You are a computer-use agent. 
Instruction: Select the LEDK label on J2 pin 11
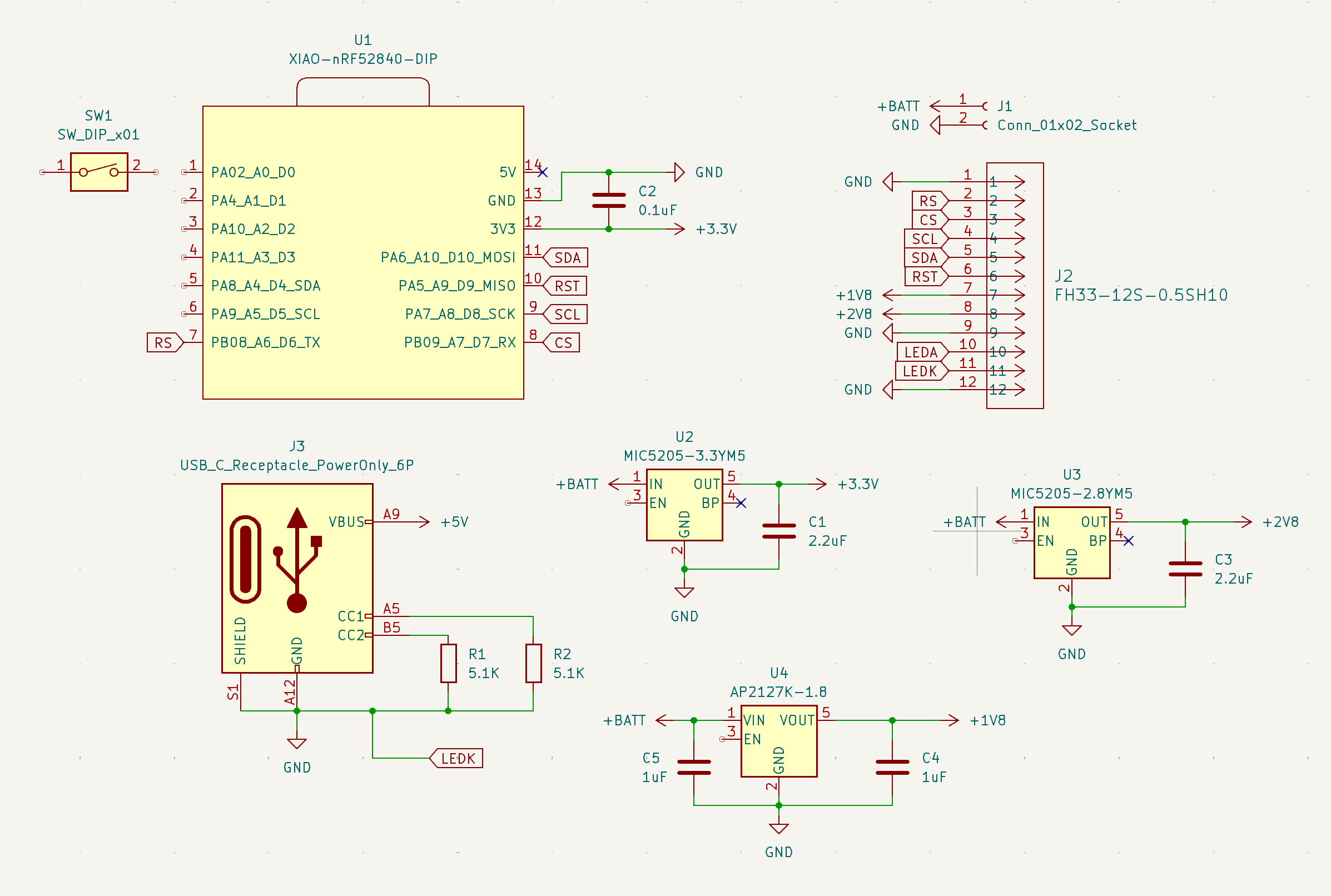pos(922,371)
